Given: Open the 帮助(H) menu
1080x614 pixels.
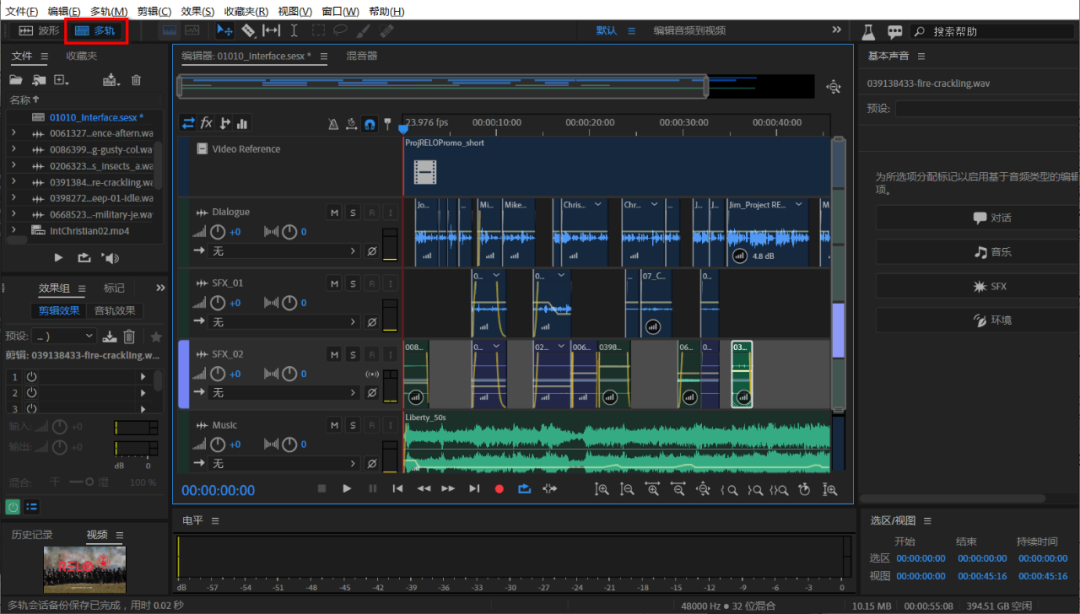Looking at the screenshot, I should (x=386, y=11).
